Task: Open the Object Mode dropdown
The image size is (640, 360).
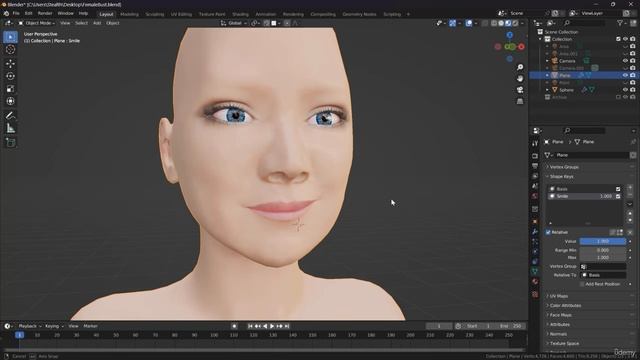Action: click(37, 23)
